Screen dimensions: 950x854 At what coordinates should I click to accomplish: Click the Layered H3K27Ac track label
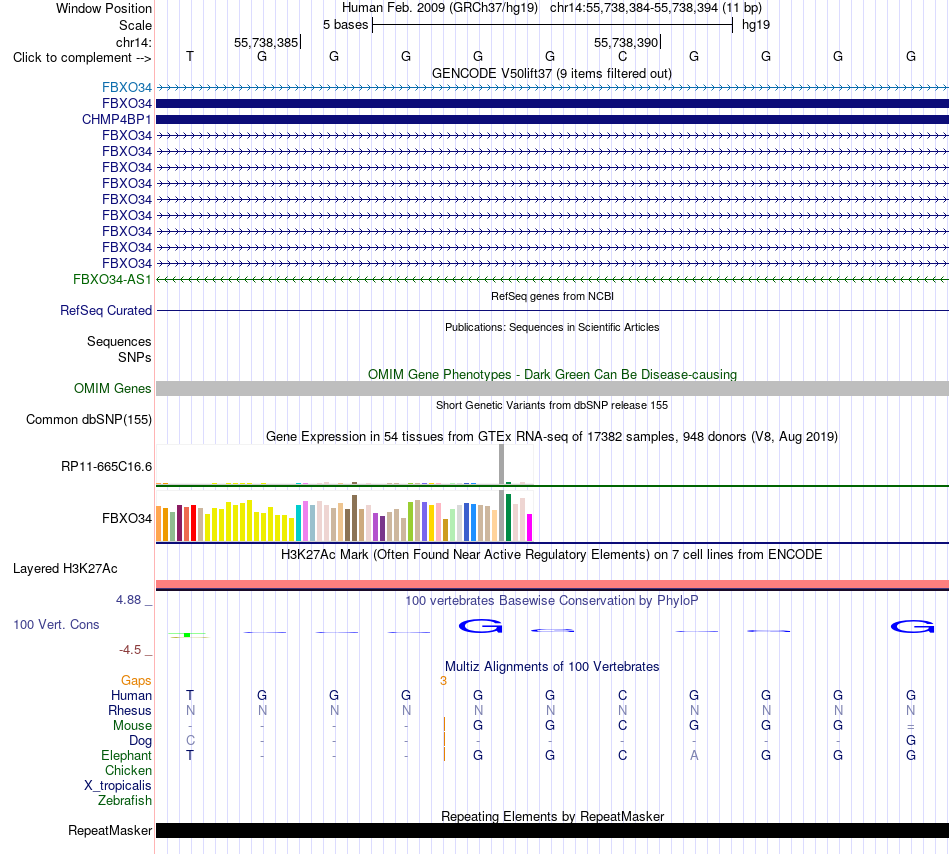pos(65,568)
